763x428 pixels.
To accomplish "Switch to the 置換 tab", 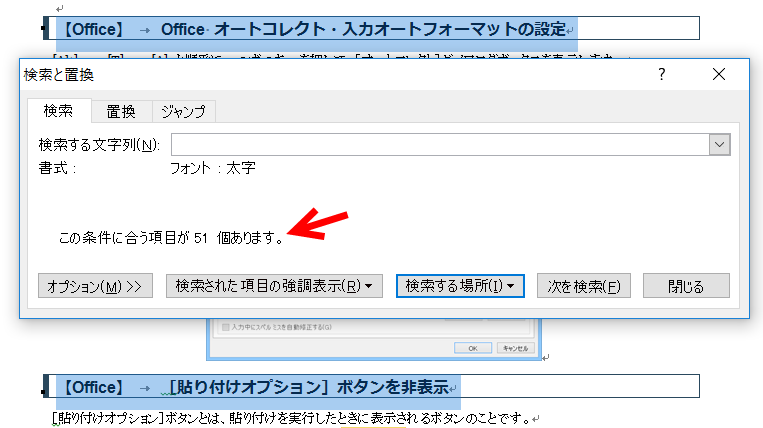I will coord(121,111).
